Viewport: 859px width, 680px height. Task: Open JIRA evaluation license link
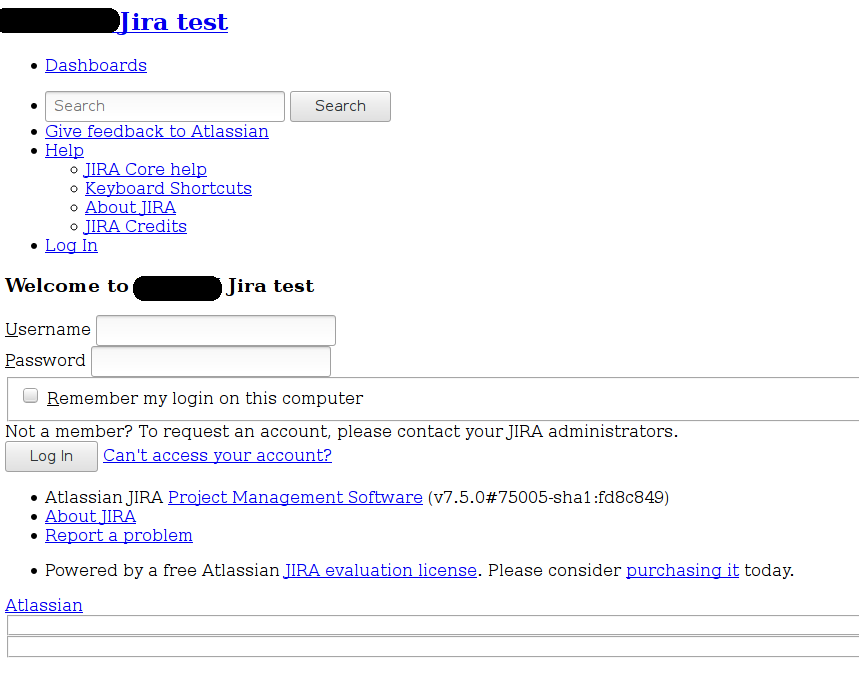click(x=381, y=570)
